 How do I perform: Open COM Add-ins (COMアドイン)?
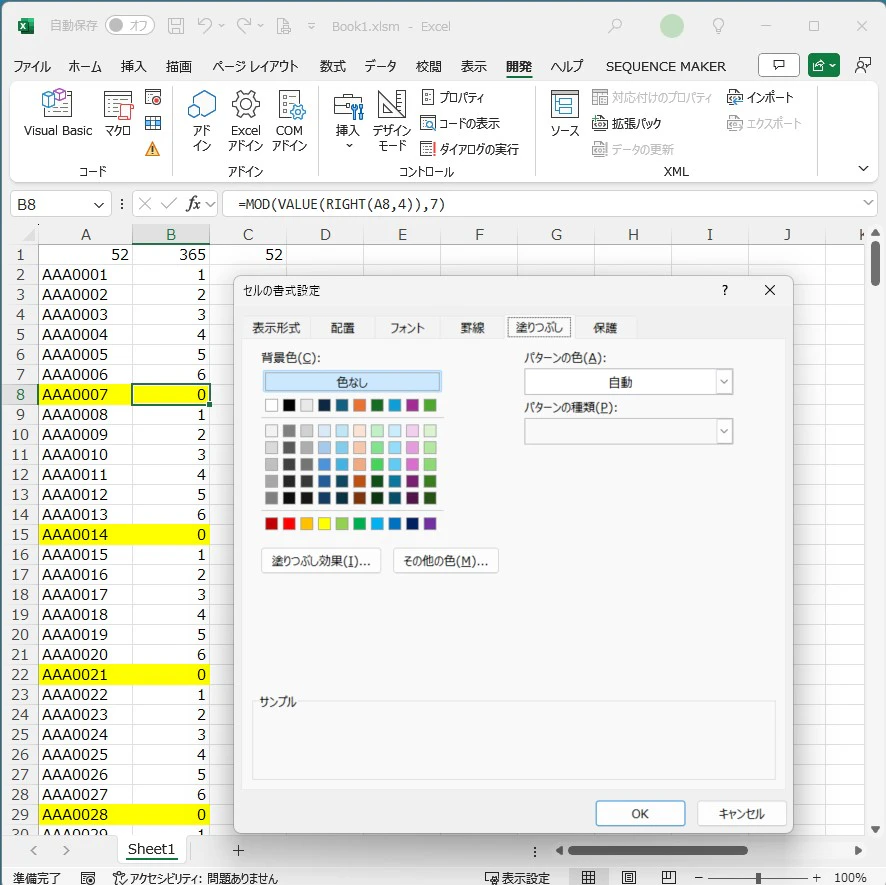point(290,120)
